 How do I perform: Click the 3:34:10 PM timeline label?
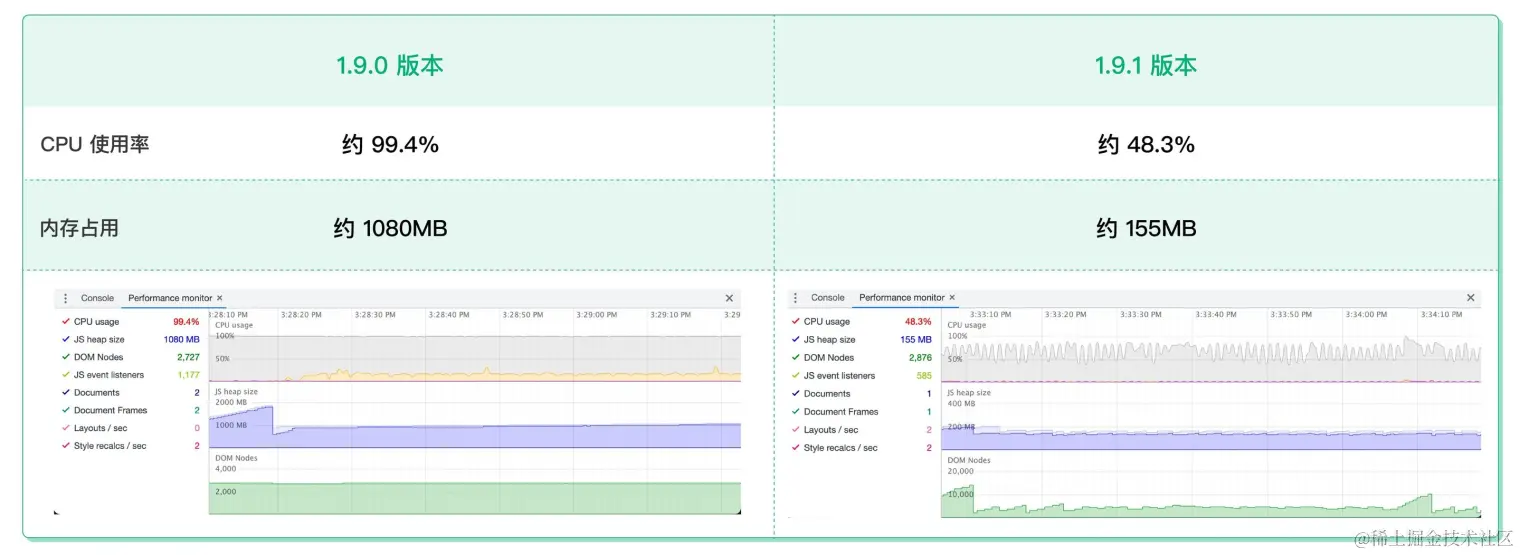1440,314
